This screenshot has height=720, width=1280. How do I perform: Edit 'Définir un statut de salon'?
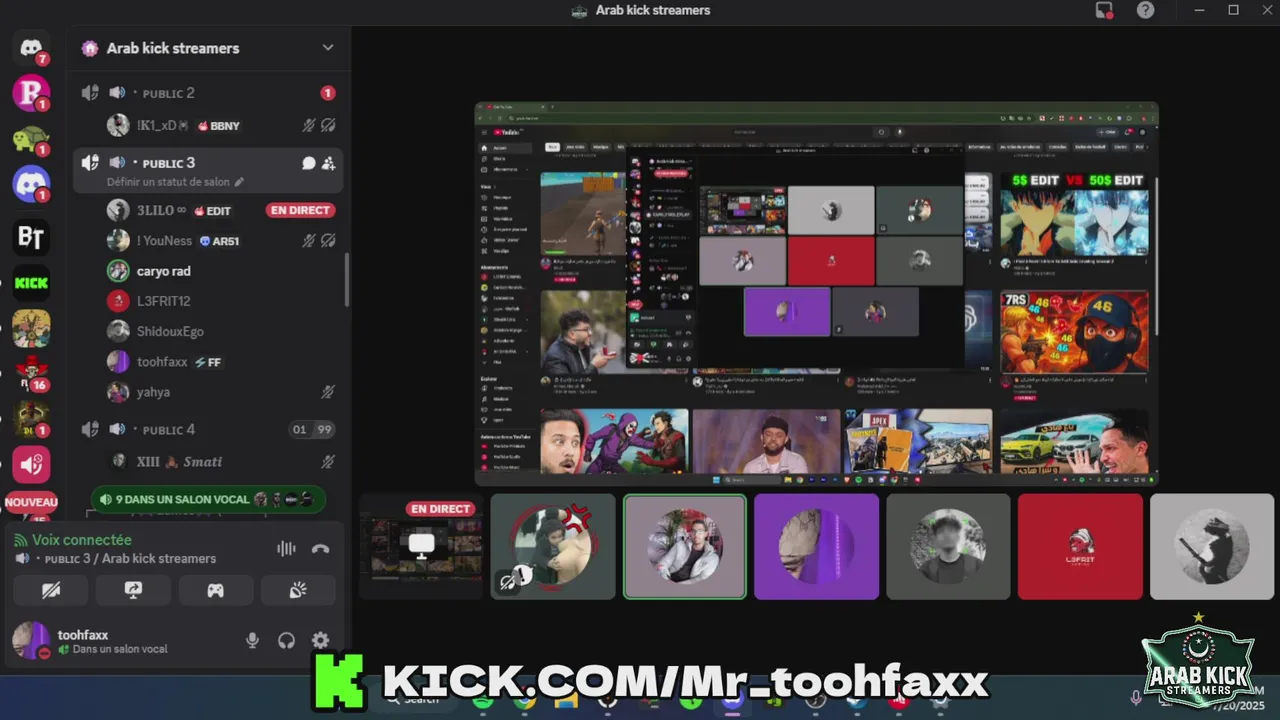click(x=175, y=182)
